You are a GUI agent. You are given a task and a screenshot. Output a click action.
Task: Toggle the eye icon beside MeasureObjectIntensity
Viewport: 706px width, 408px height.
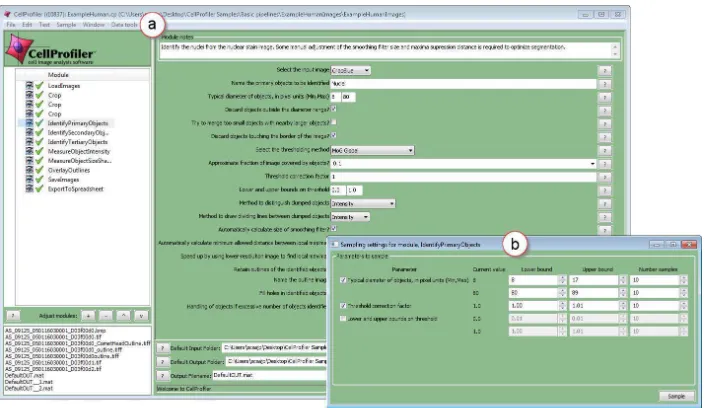point(29,151)
